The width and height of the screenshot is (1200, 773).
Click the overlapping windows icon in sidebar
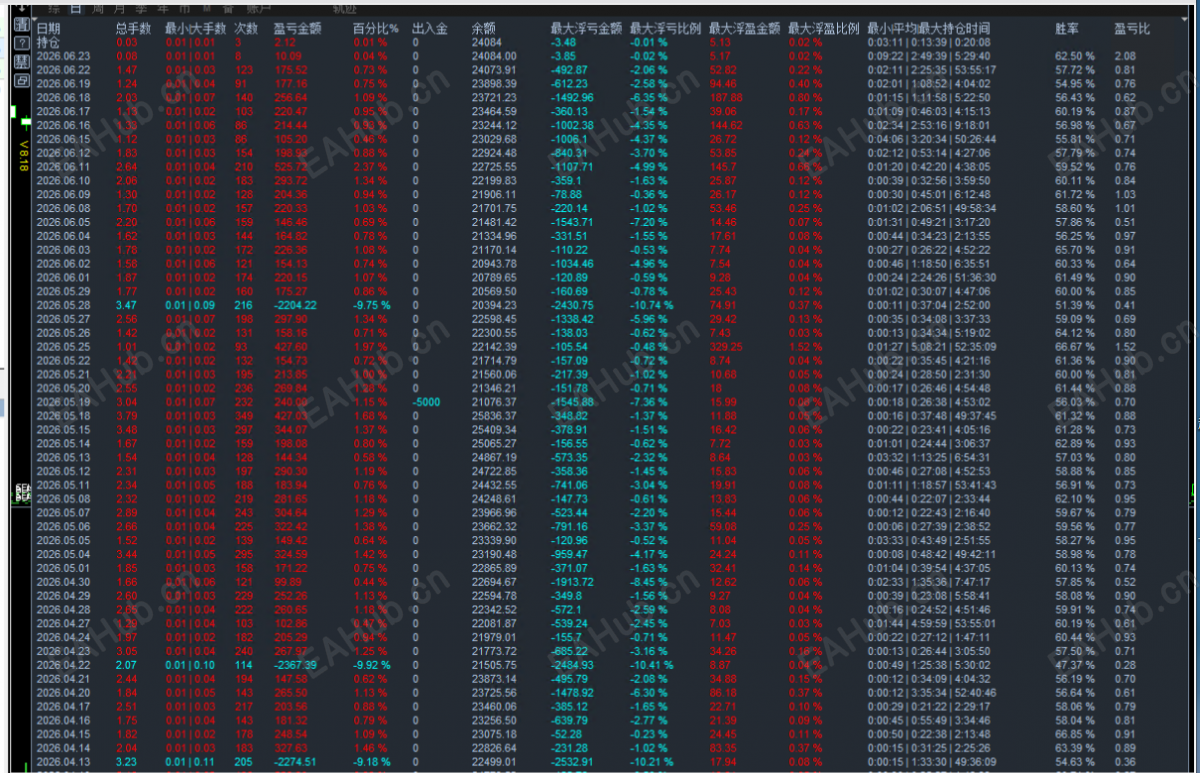tap(21, 81)
